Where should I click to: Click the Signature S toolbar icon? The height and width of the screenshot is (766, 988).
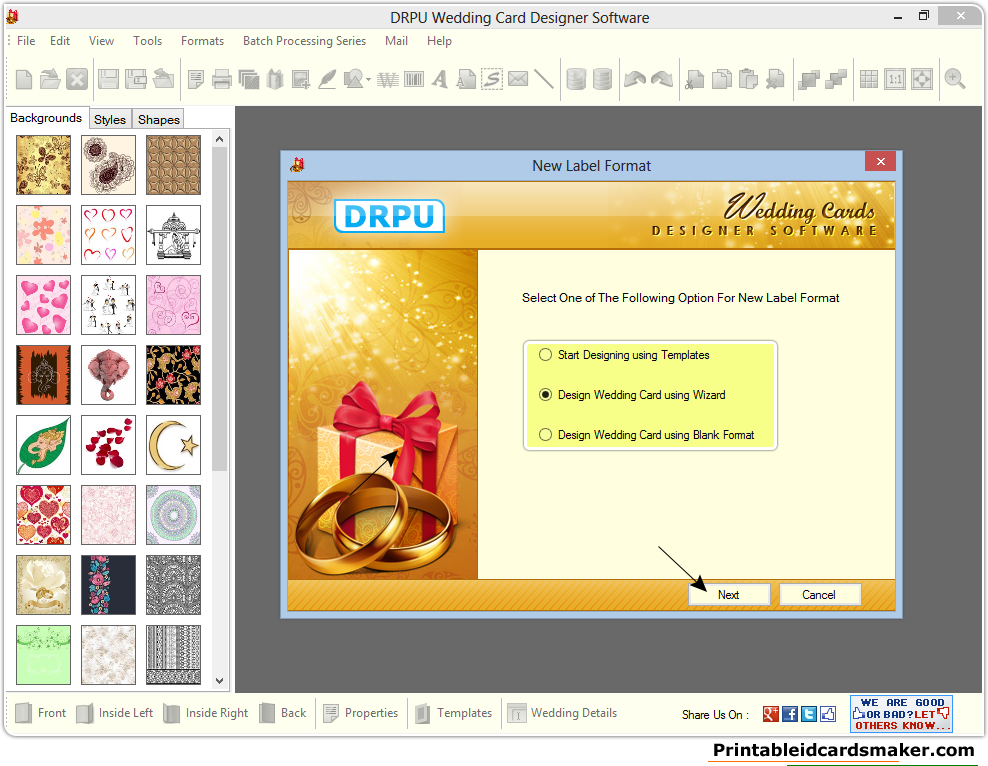pyautogui.click(x=491, y=79)
